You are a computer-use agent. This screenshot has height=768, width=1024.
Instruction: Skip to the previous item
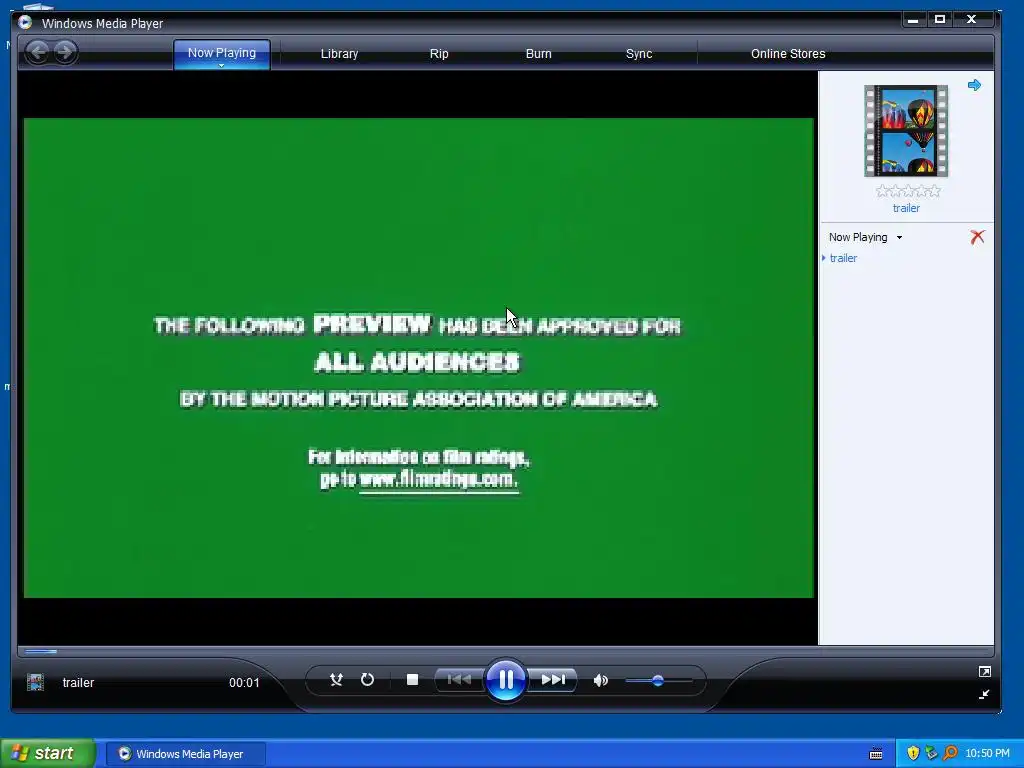coord(459,680)
